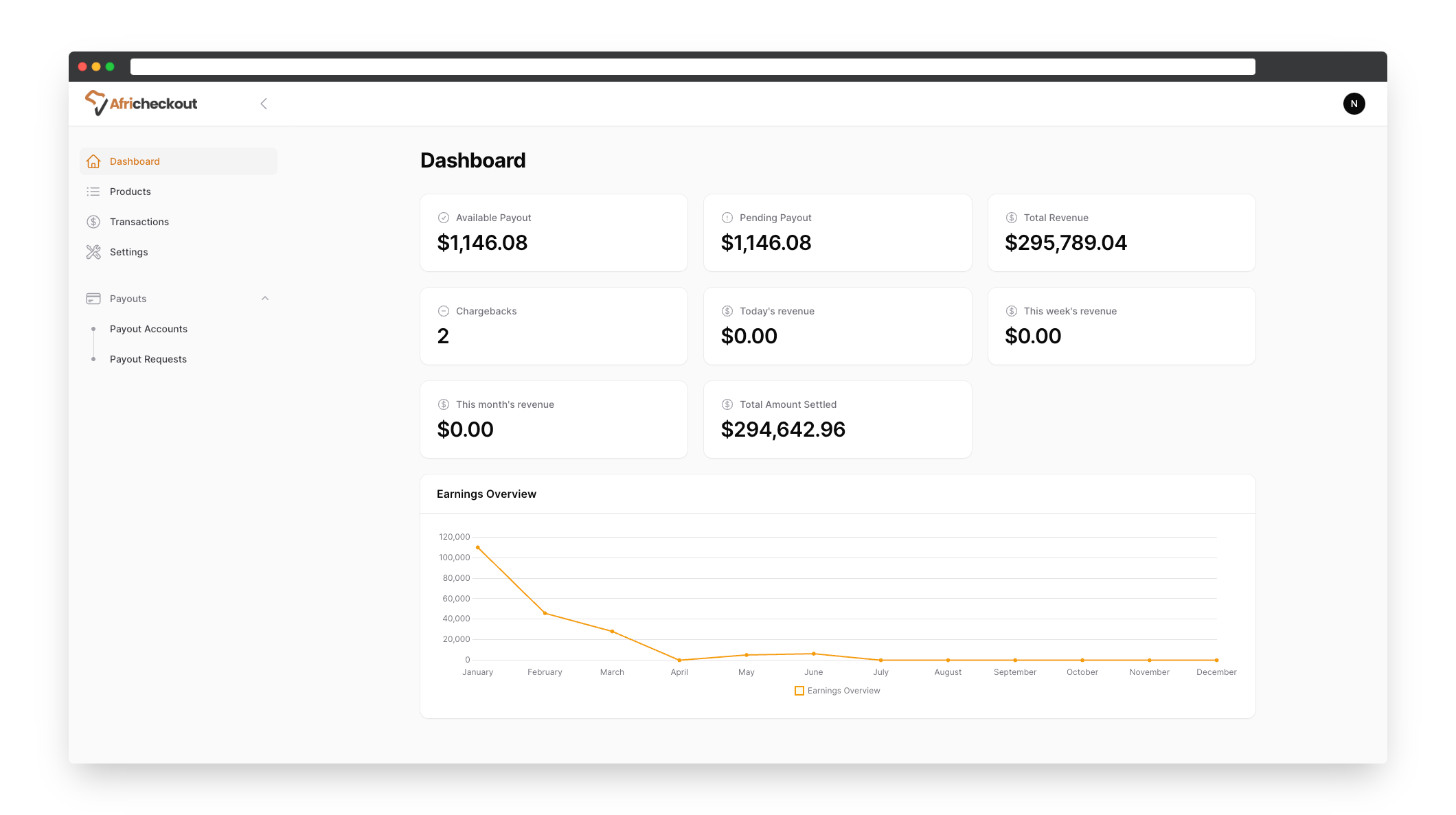Screen dimensions: 1456x815
Task: Click the Africheckout logo
Action: 141,104
